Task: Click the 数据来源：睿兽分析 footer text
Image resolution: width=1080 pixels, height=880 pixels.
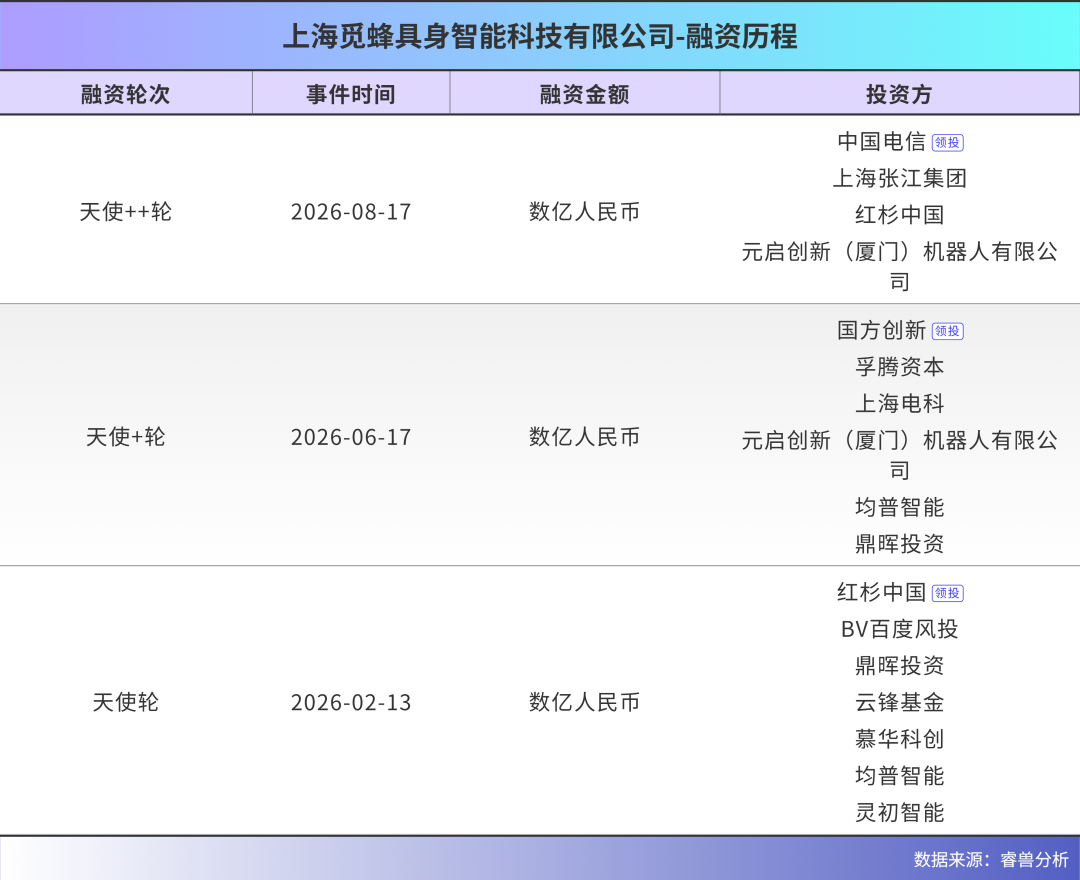Action: point(991,859)
